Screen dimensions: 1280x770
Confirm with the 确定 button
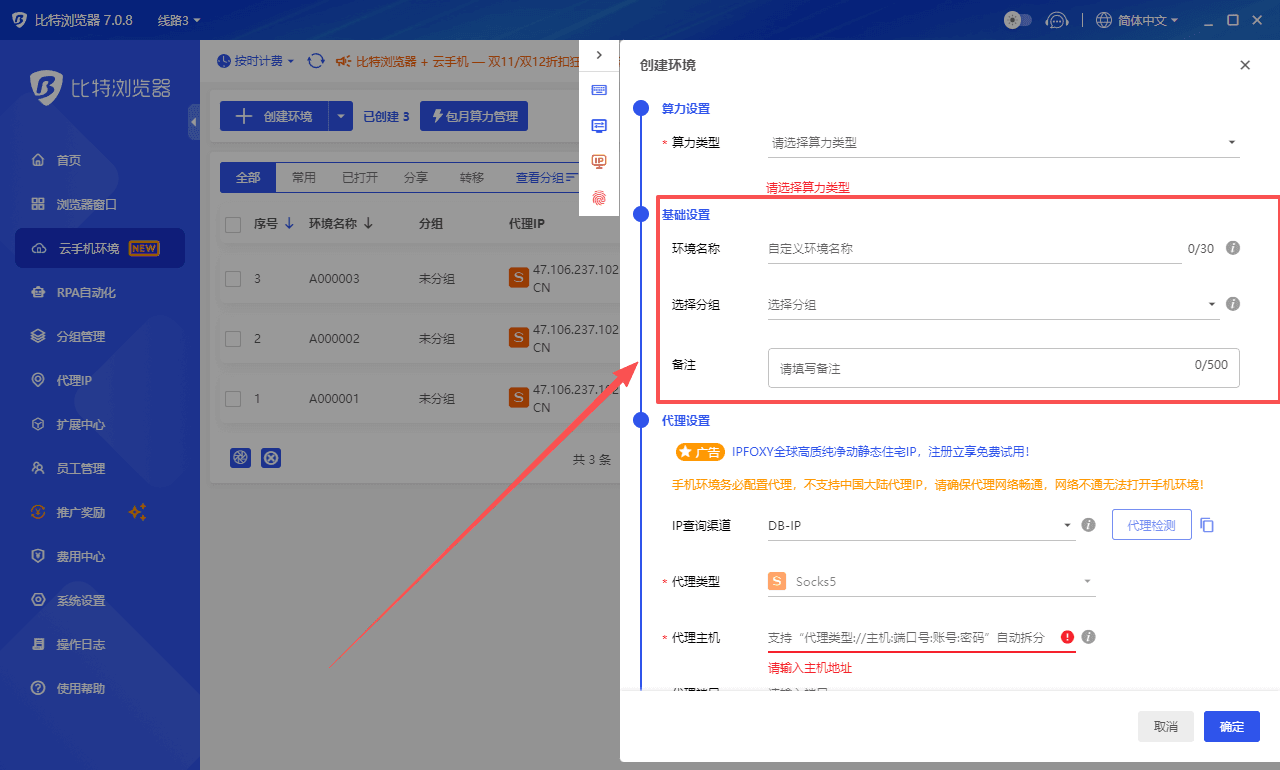pos(1231,726)
